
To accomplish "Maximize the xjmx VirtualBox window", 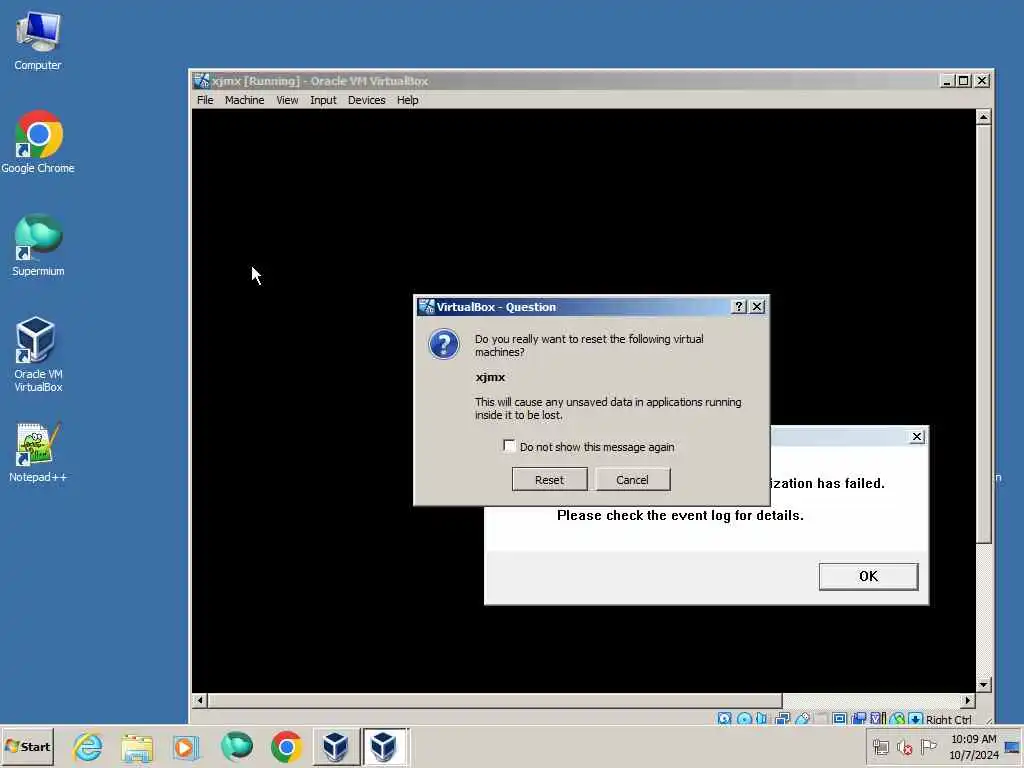I will click(964, 81).
